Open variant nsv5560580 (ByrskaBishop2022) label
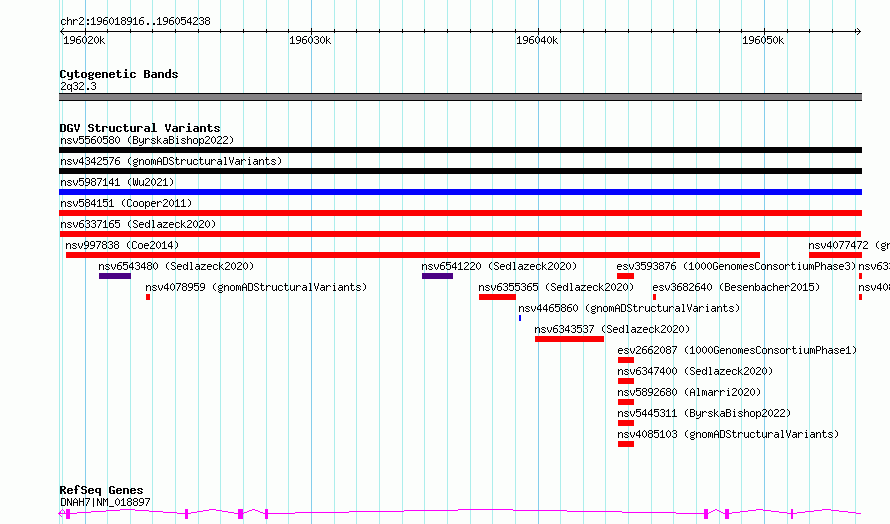 pos(147,140)
